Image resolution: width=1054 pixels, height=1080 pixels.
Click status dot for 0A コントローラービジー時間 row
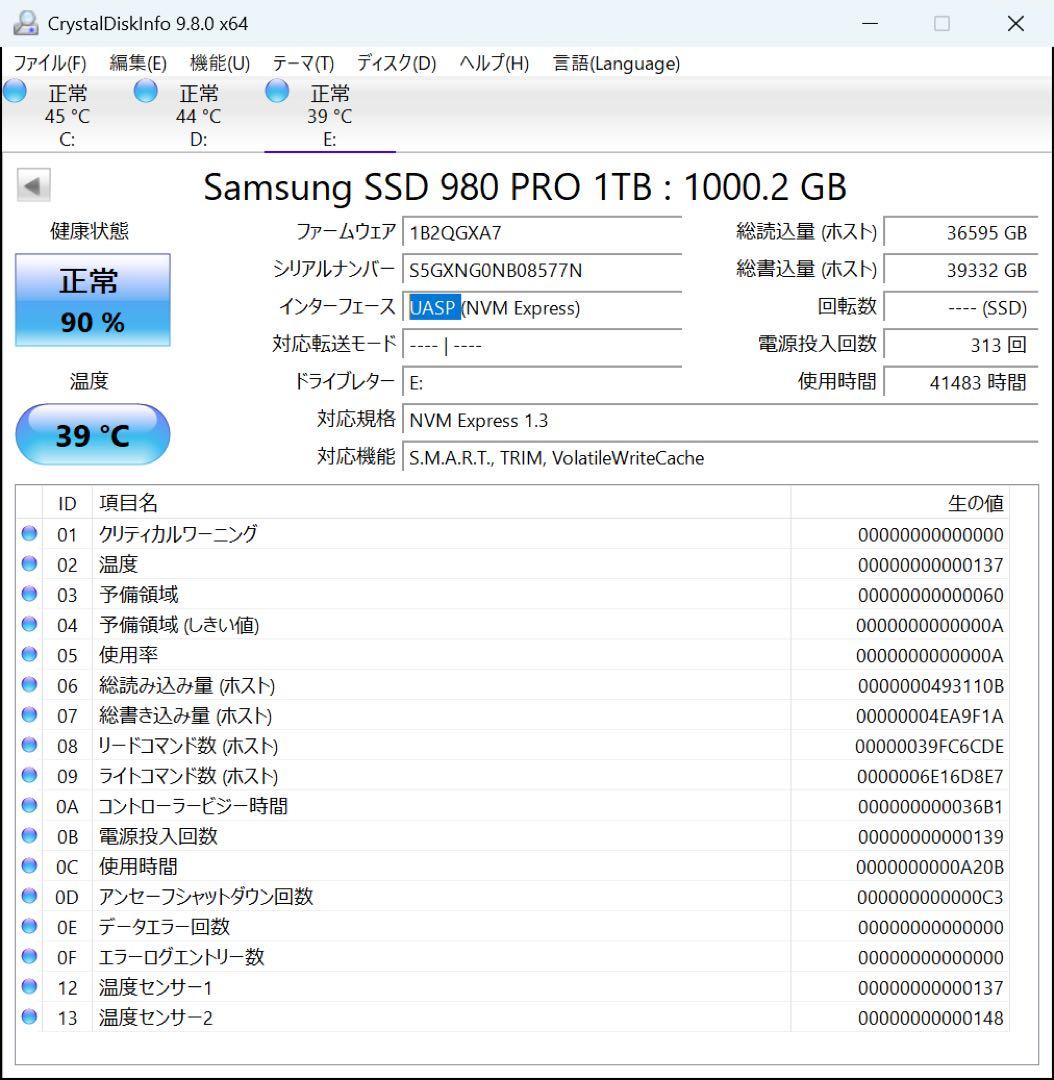[29, 805]
